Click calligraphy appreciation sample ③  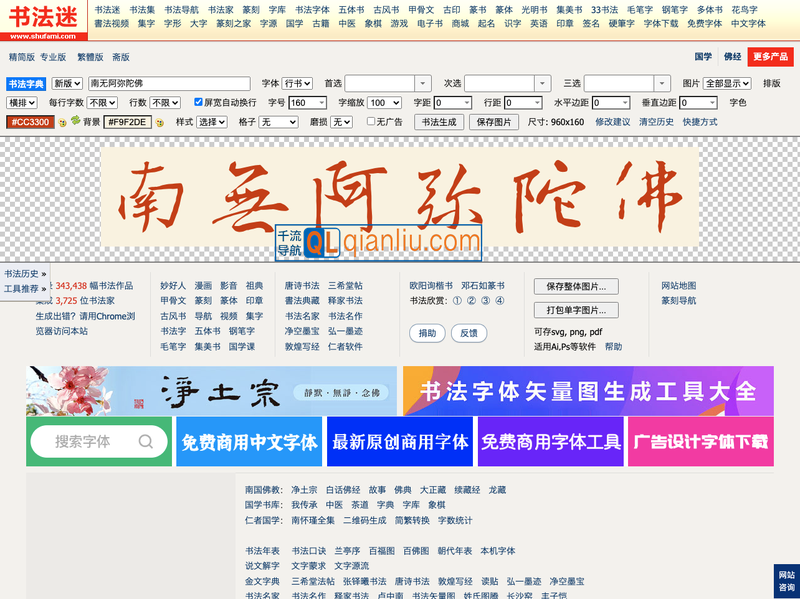[x=485, y=300]
